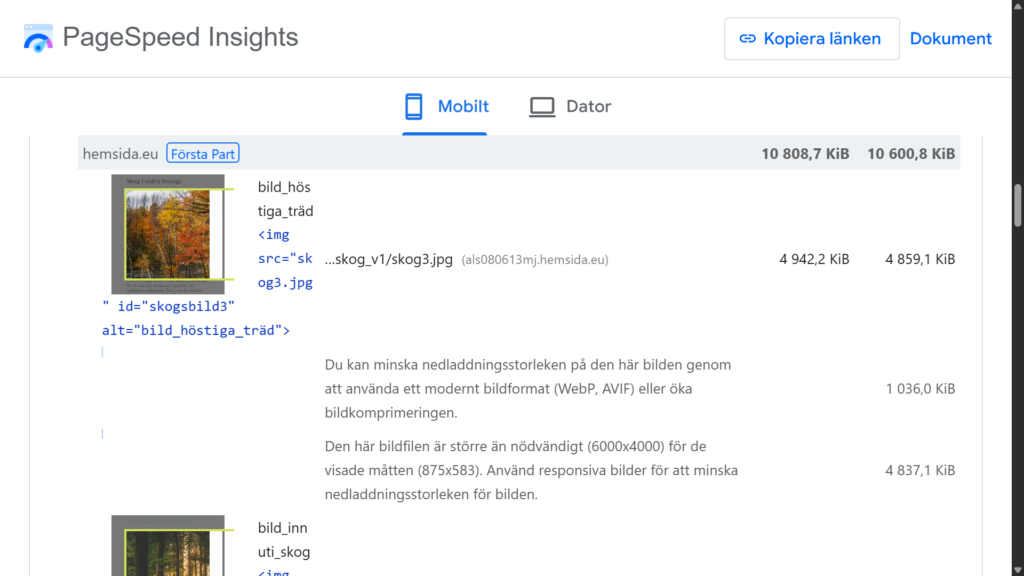Switch to the Dator tab label
Viewport: 1024px width, 576px height.
(588, 106)
